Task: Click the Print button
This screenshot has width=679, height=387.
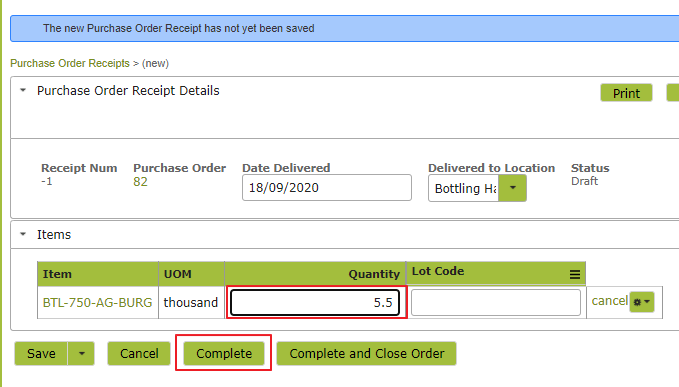Action: coord(626,93)
